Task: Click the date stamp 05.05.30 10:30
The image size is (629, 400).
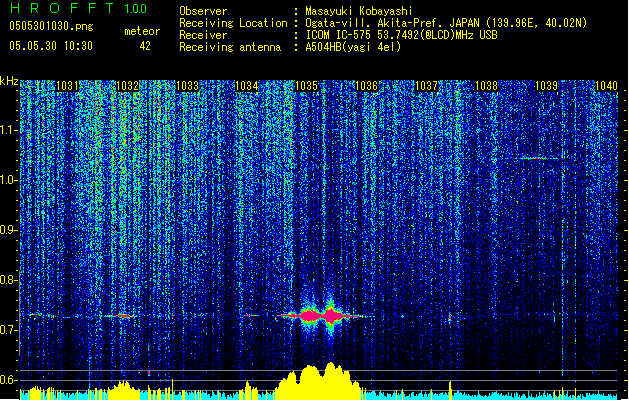Action: coord(51,46)
